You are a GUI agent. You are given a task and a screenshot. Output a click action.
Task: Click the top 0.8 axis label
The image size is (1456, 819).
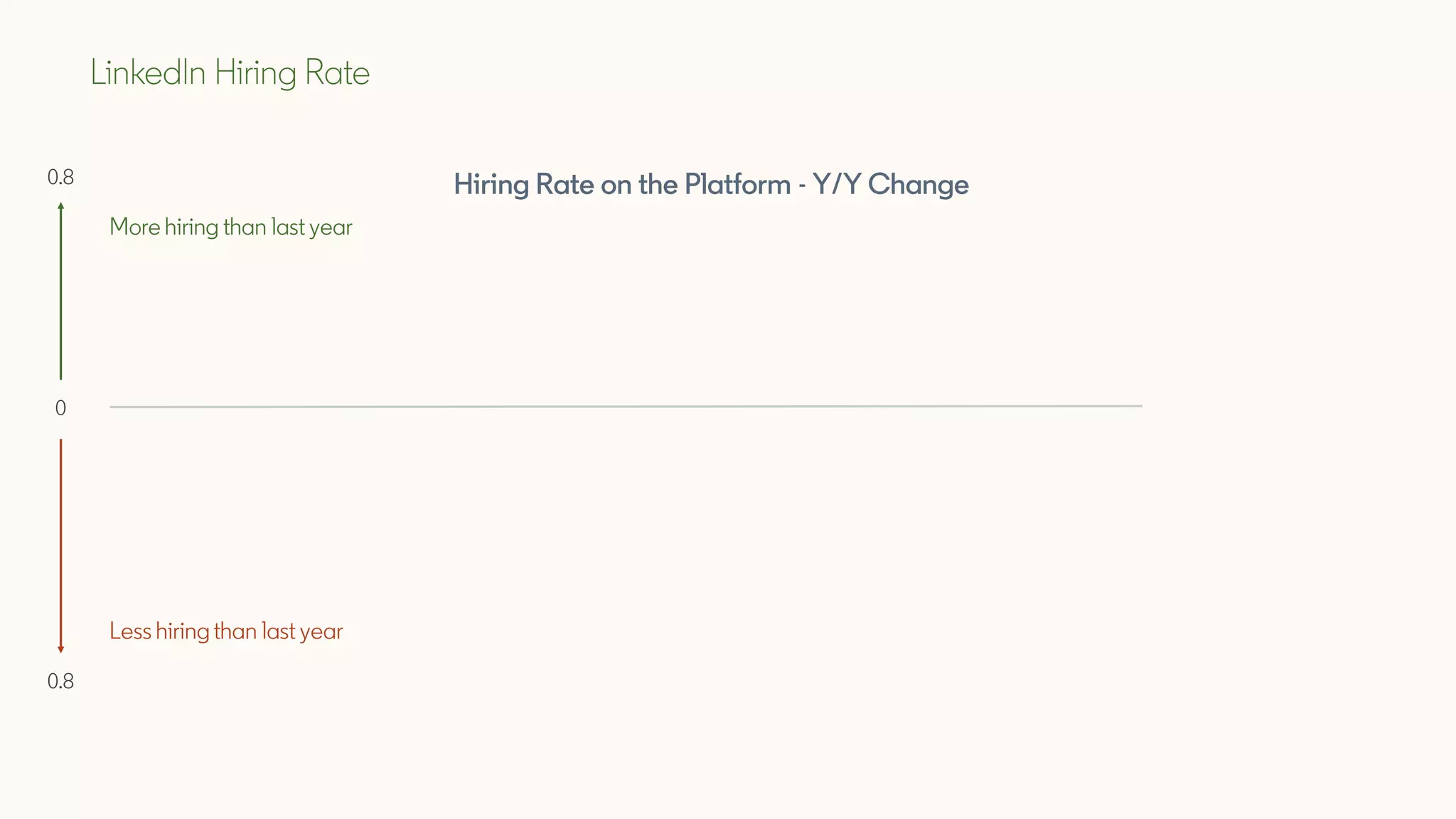pyautogui.click(x=60, y=178)
